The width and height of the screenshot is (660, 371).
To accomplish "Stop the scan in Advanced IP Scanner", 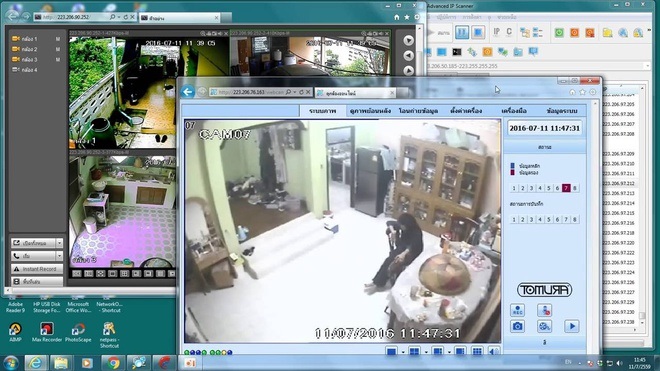I will [x=478, y=32].
